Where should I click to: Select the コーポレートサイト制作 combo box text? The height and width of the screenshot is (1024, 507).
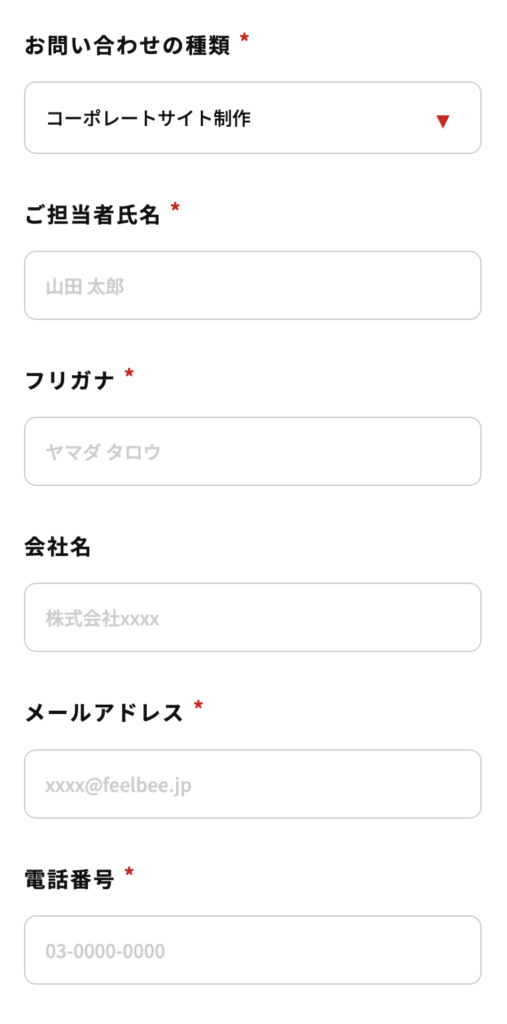[x=148, y=118]
